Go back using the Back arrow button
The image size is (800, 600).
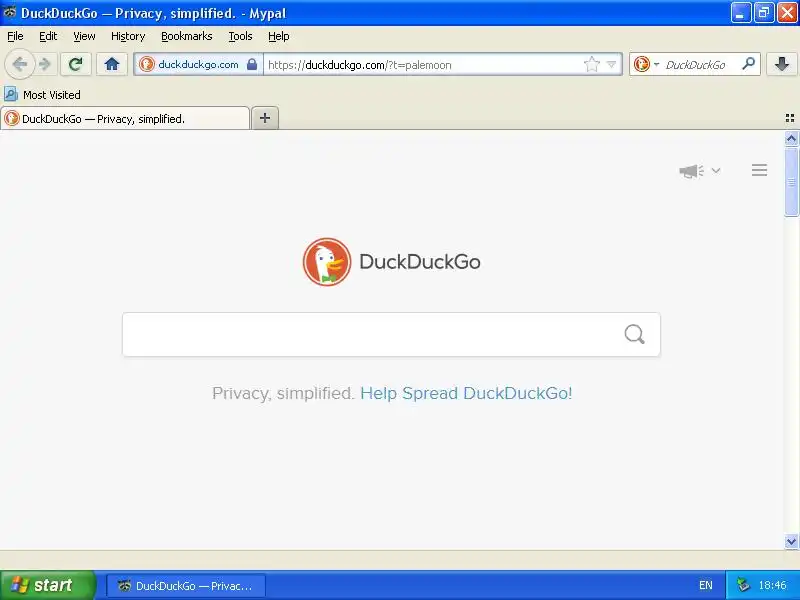[19, 64]
